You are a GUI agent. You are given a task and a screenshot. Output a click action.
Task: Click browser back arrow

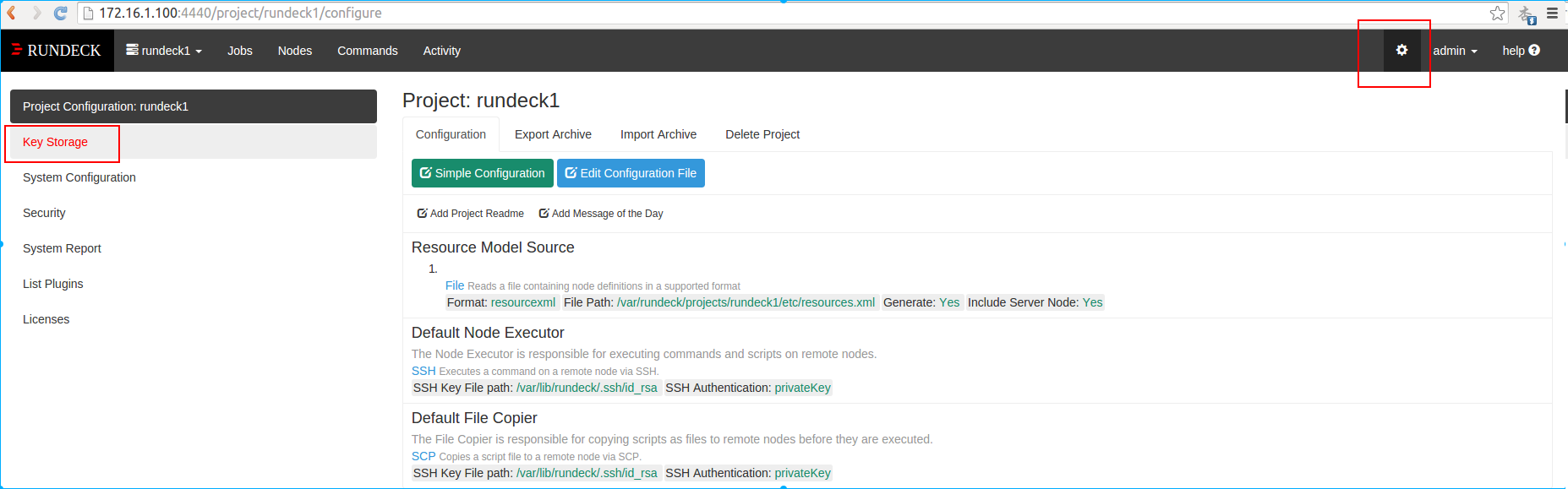(x=12, y=13)
